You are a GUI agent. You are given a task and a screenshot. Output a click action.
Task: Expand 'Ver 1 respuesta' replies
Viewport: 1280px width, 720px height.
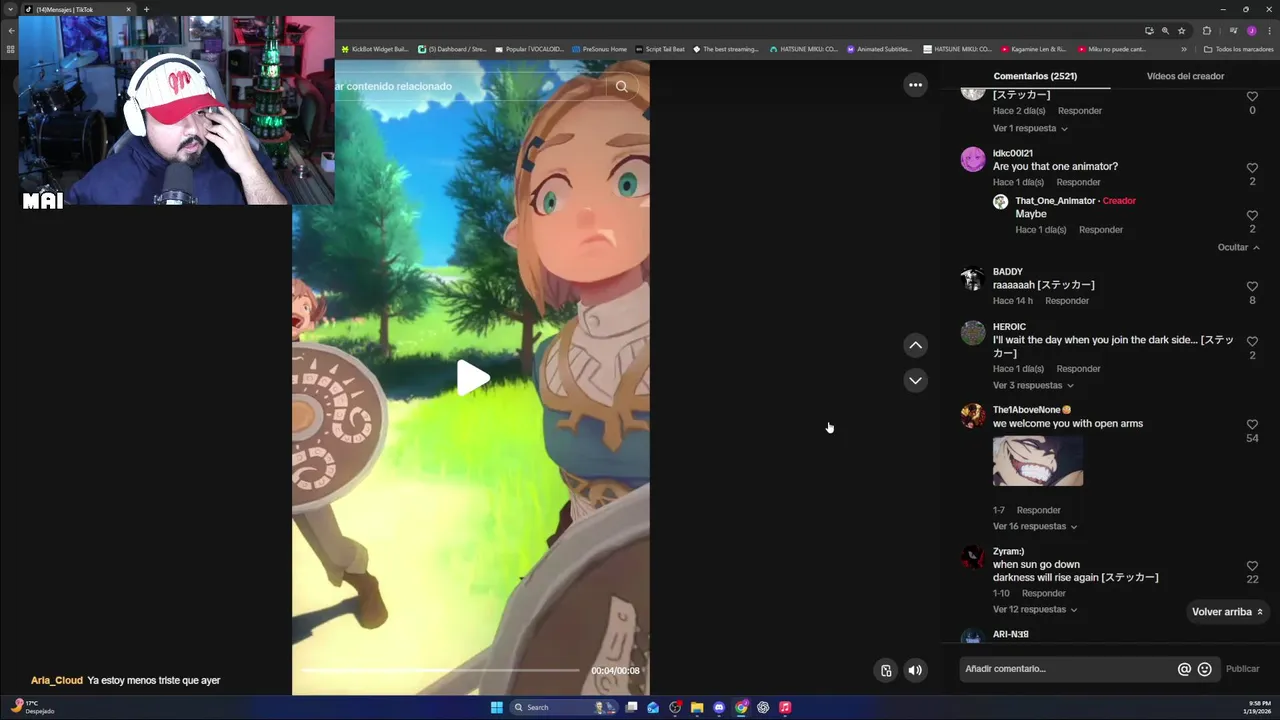(1030, 128)
